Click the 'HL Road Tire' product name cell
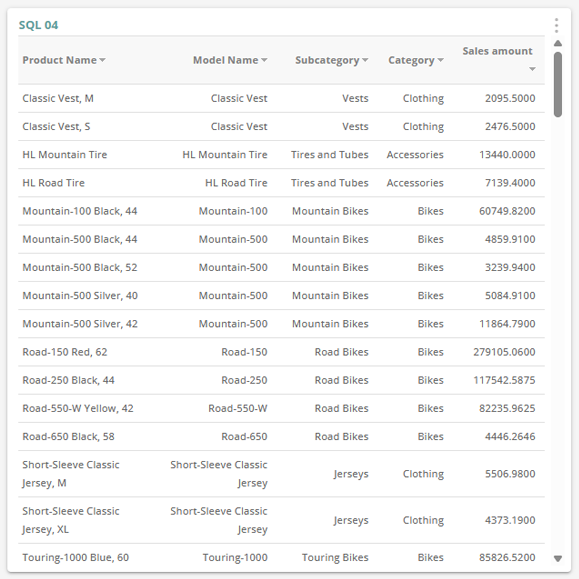The image size is (579, 579). click(x=54, y=183)
